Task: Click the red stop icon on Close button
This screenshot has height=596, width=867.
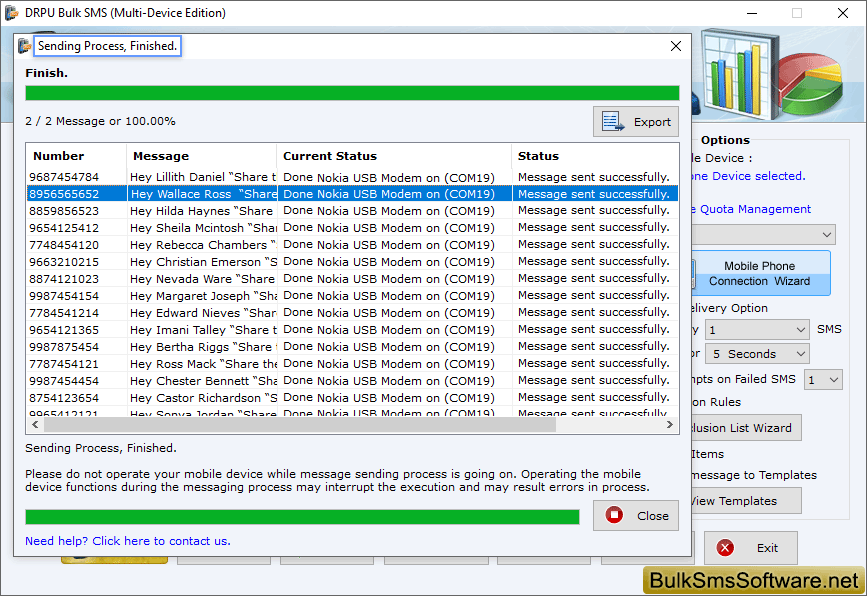Action: (614, 515)
